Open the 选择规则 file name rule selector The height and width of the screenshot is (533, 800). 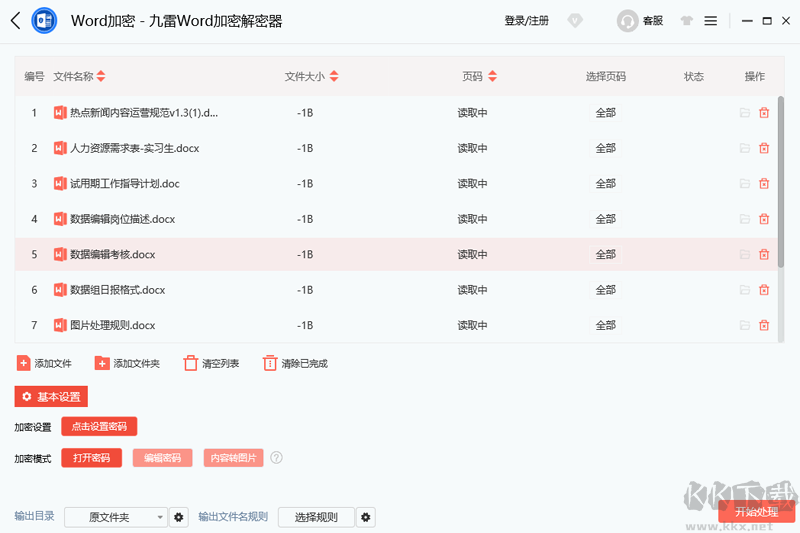tap(316, 517)
